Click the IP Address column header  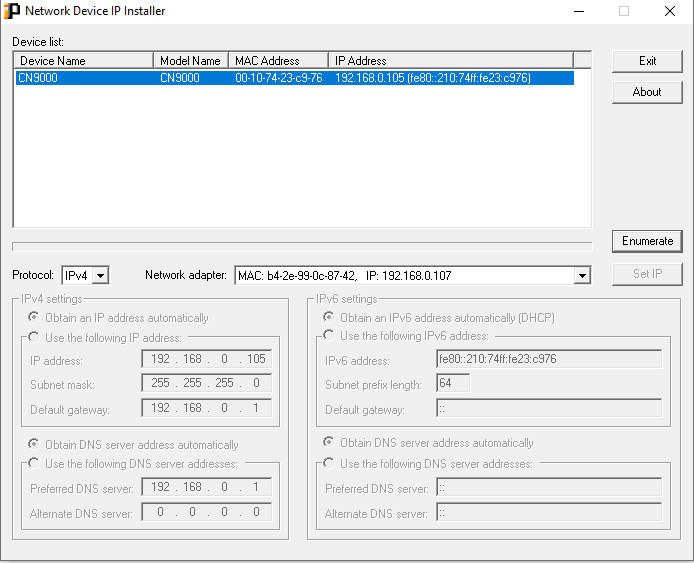[450, 61]
